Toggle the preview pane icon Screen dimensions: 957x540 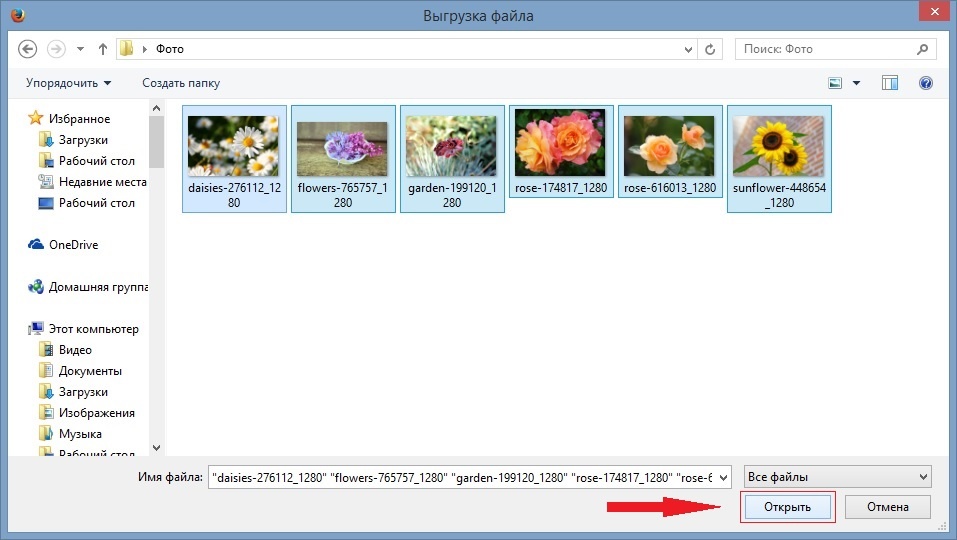890,83
